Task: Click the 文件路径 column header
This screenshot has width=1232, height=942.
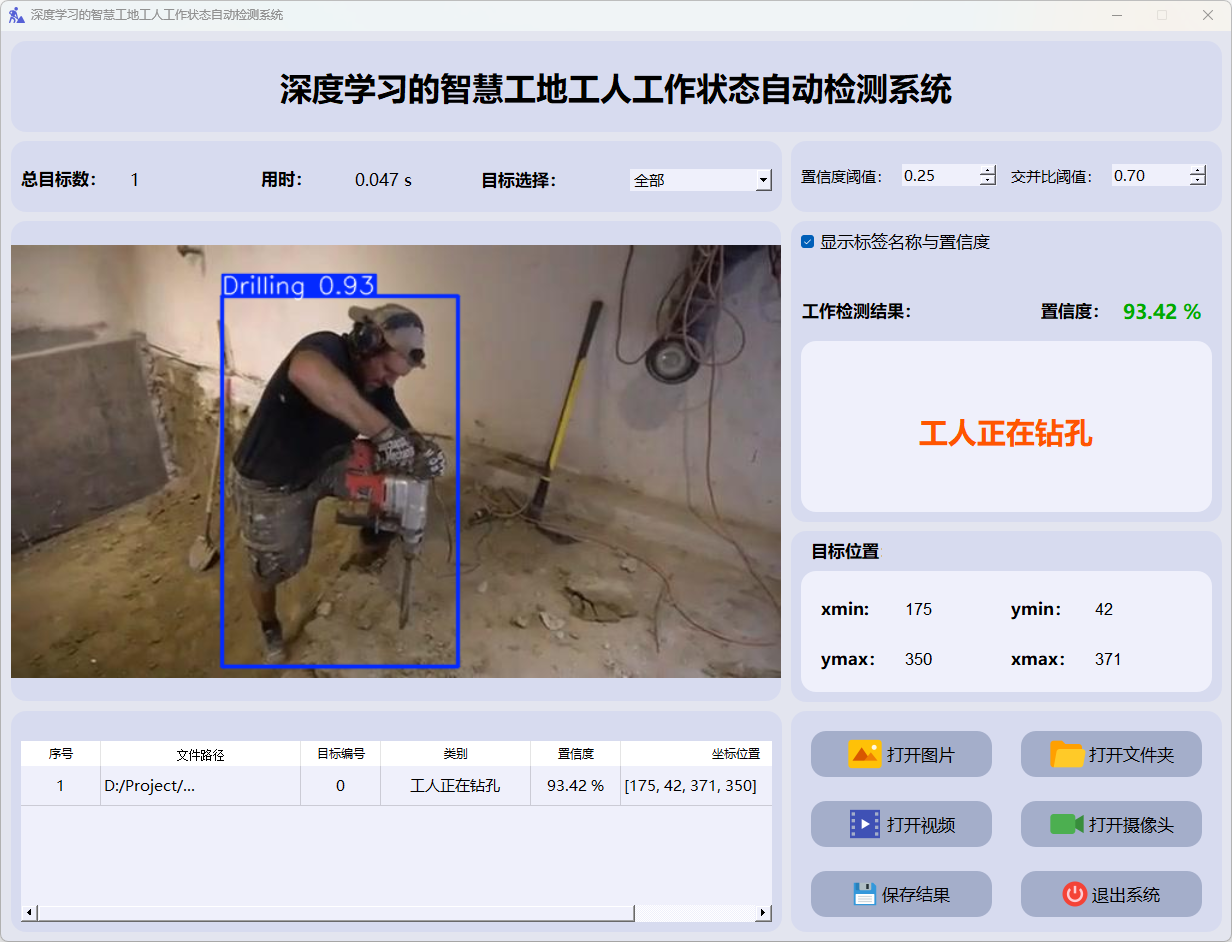Action: point(200,754)
